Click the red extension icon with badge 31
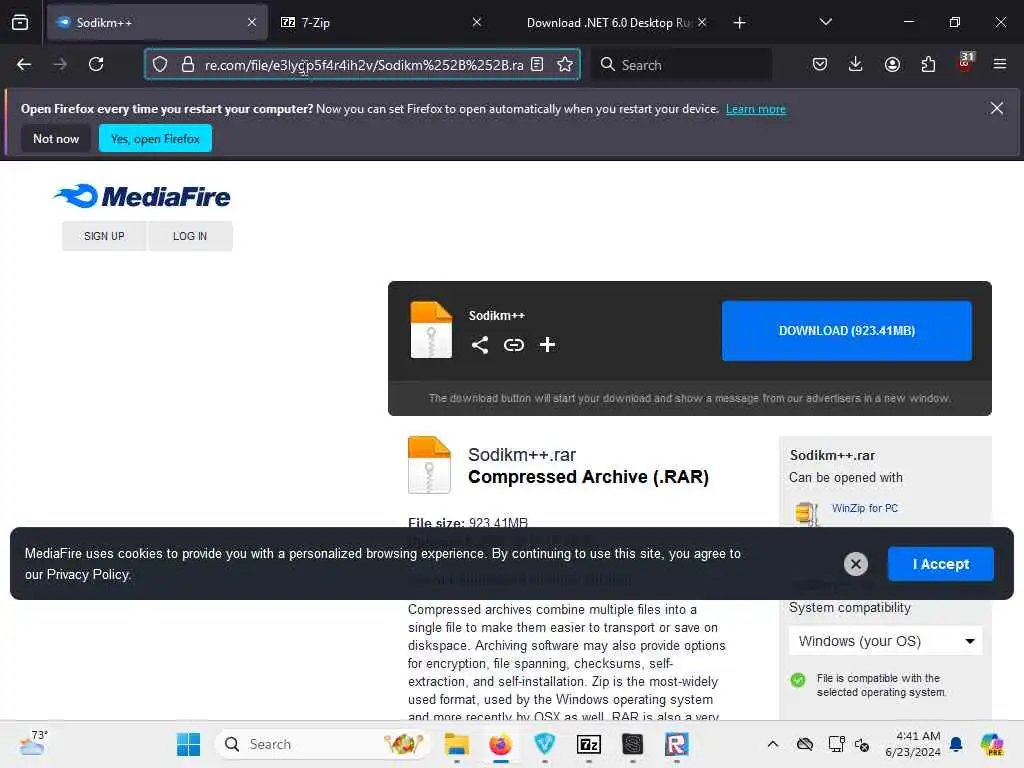1024x768 pixels. pos(965,62)
